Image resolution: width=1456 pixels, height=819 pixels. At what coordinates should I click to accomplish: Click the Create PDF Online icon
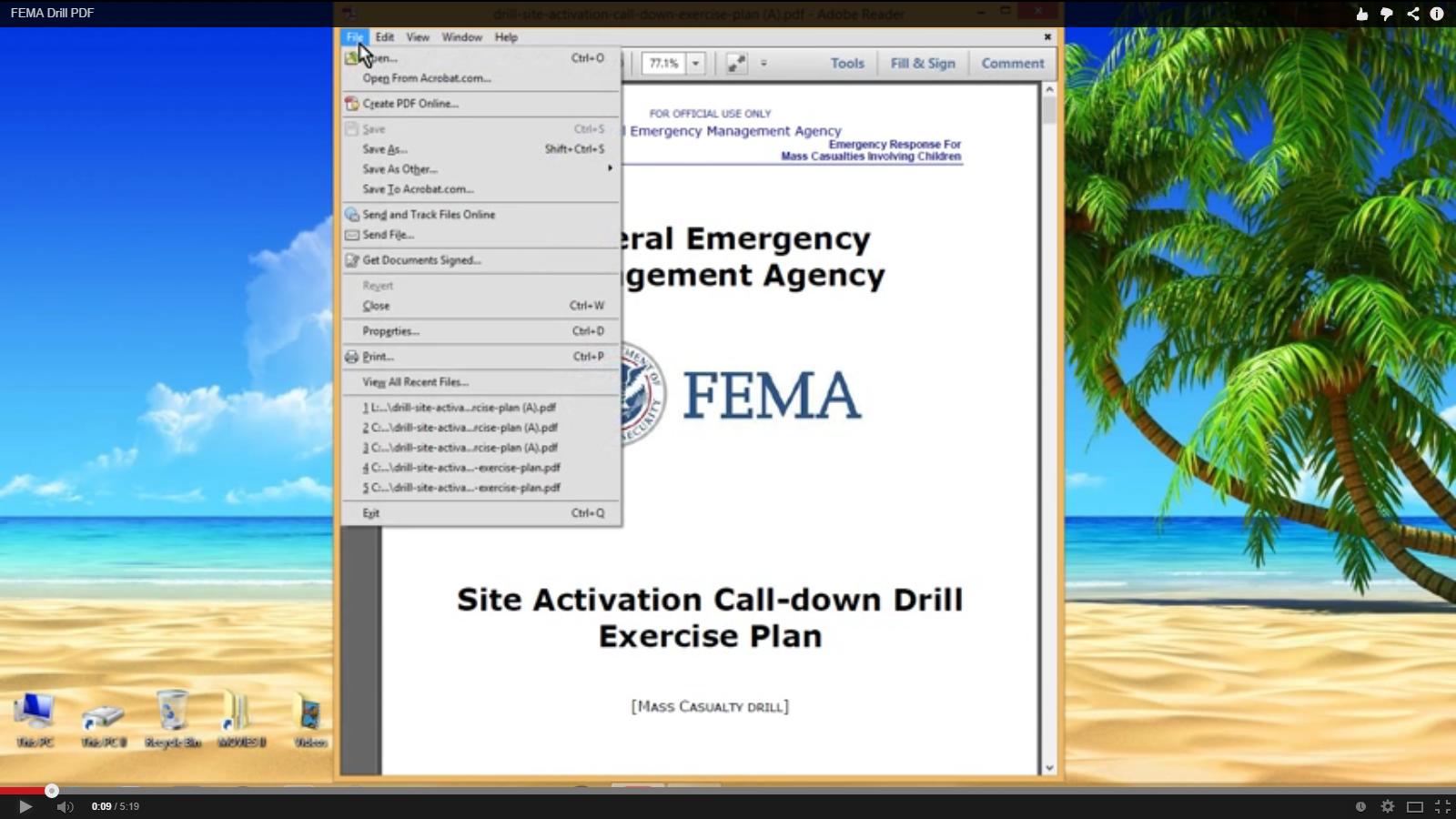coord(352,104)
